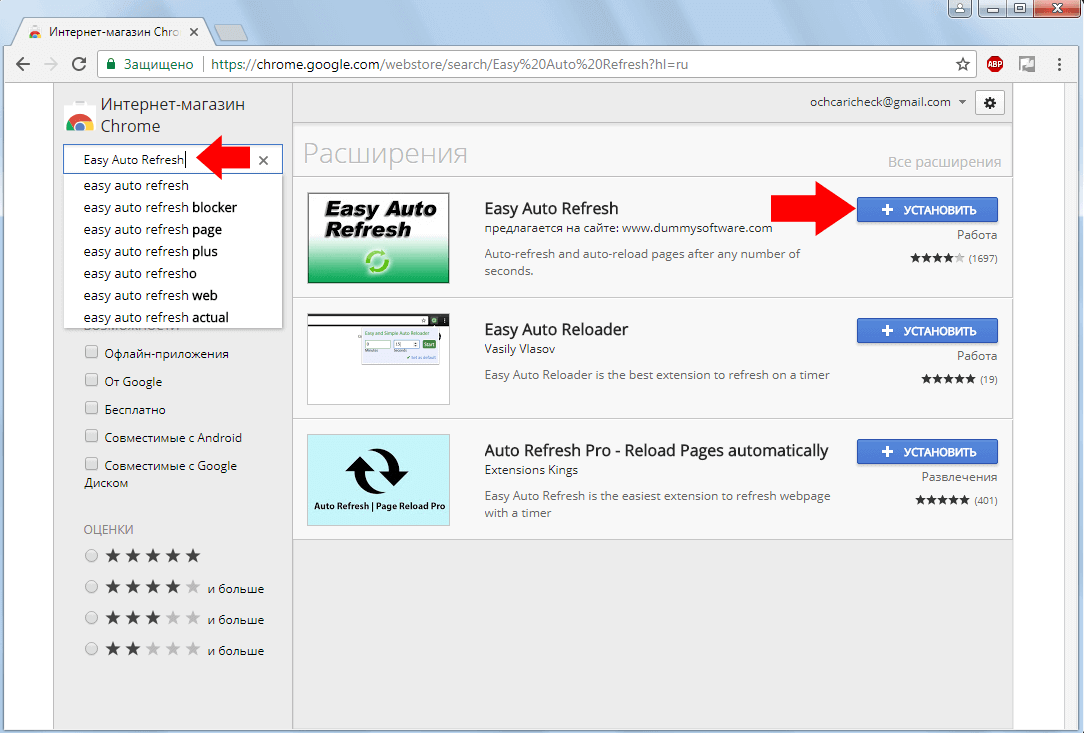The height and width of the screenshot is (733, 1084).
Task: Click the Vasily Vlasov author name
Action: (x=519, y=349)
